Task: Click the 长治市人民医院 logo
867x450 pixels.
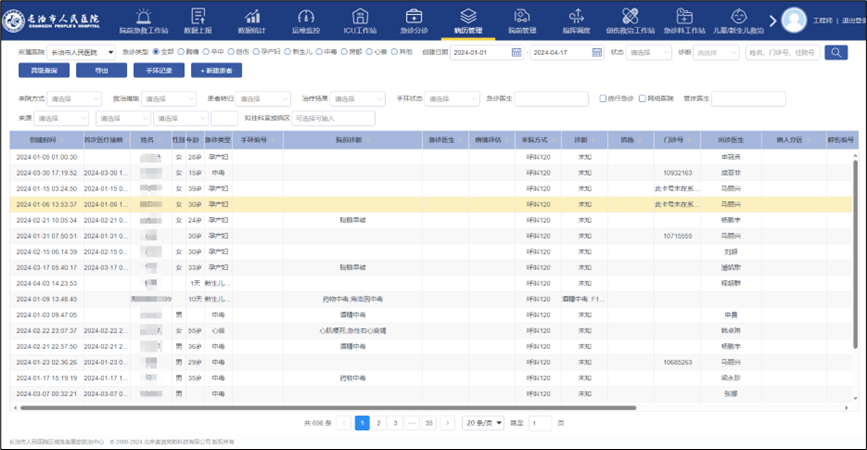Action: [x=51, y=20]
